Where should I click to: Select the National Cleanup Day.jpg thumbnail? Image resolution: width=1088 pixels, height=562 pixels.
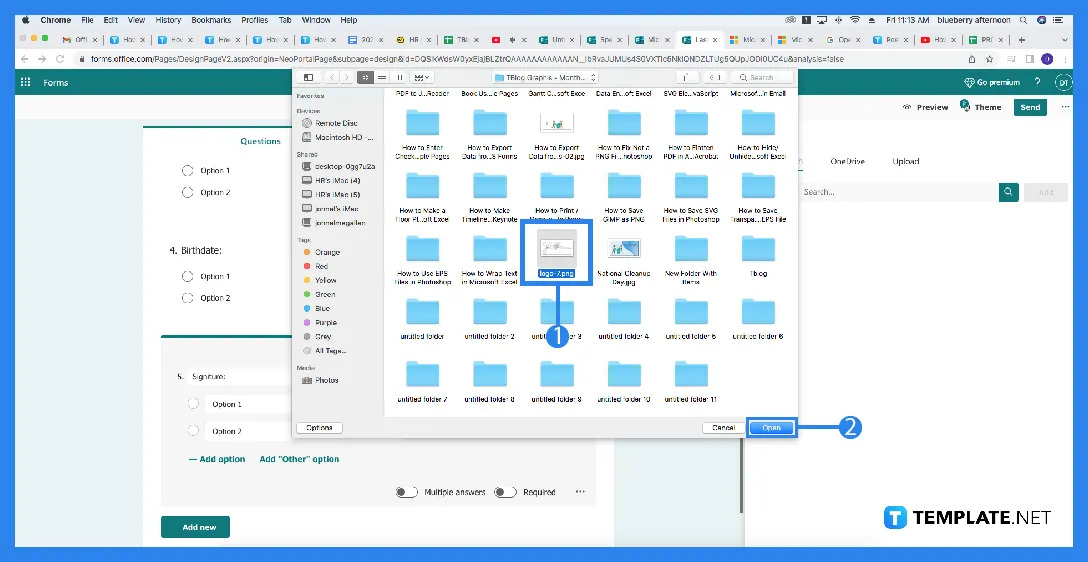[623, 250]
